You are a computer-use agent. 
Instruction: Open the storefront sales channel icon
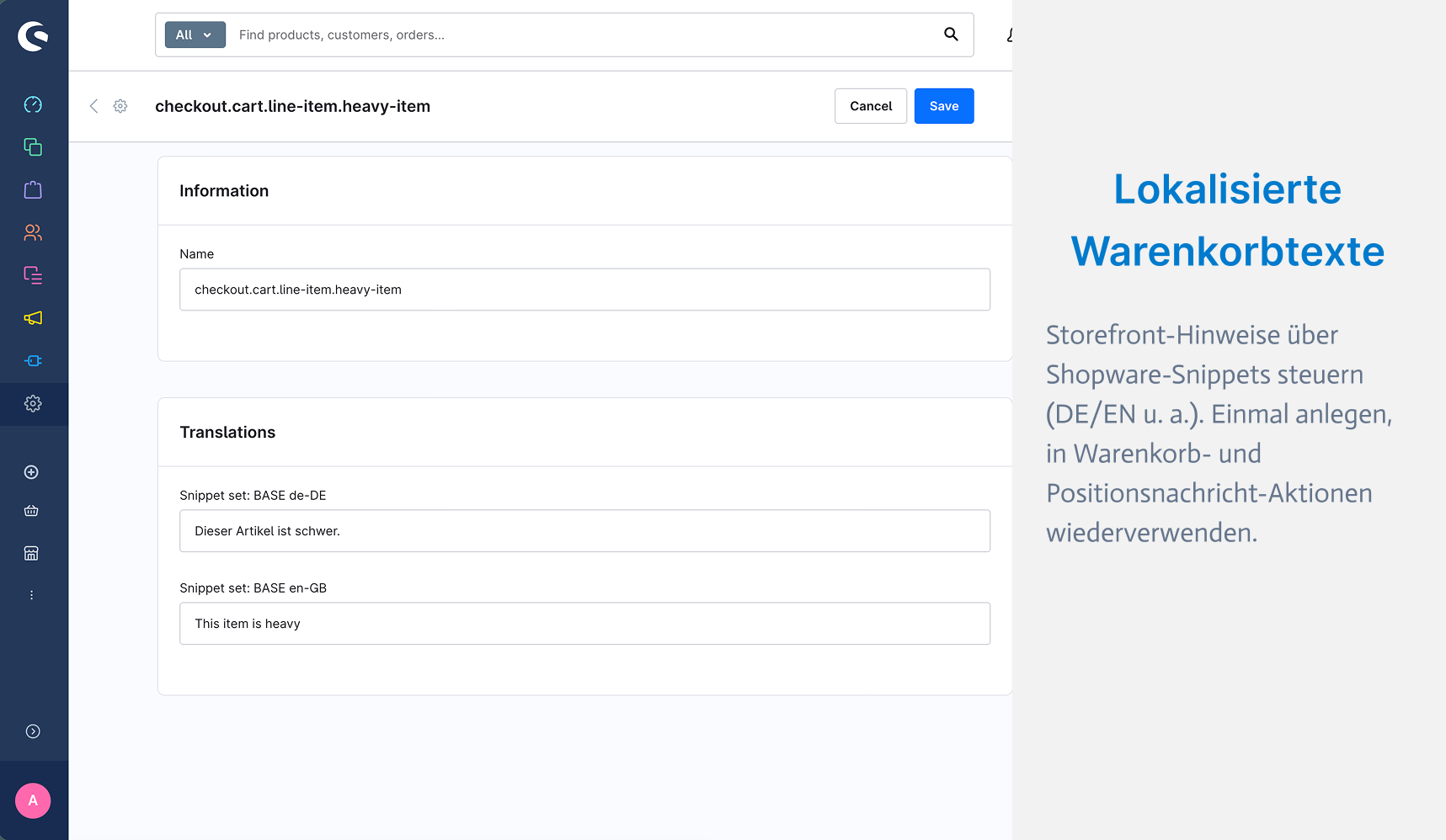[x=31, y=553]
